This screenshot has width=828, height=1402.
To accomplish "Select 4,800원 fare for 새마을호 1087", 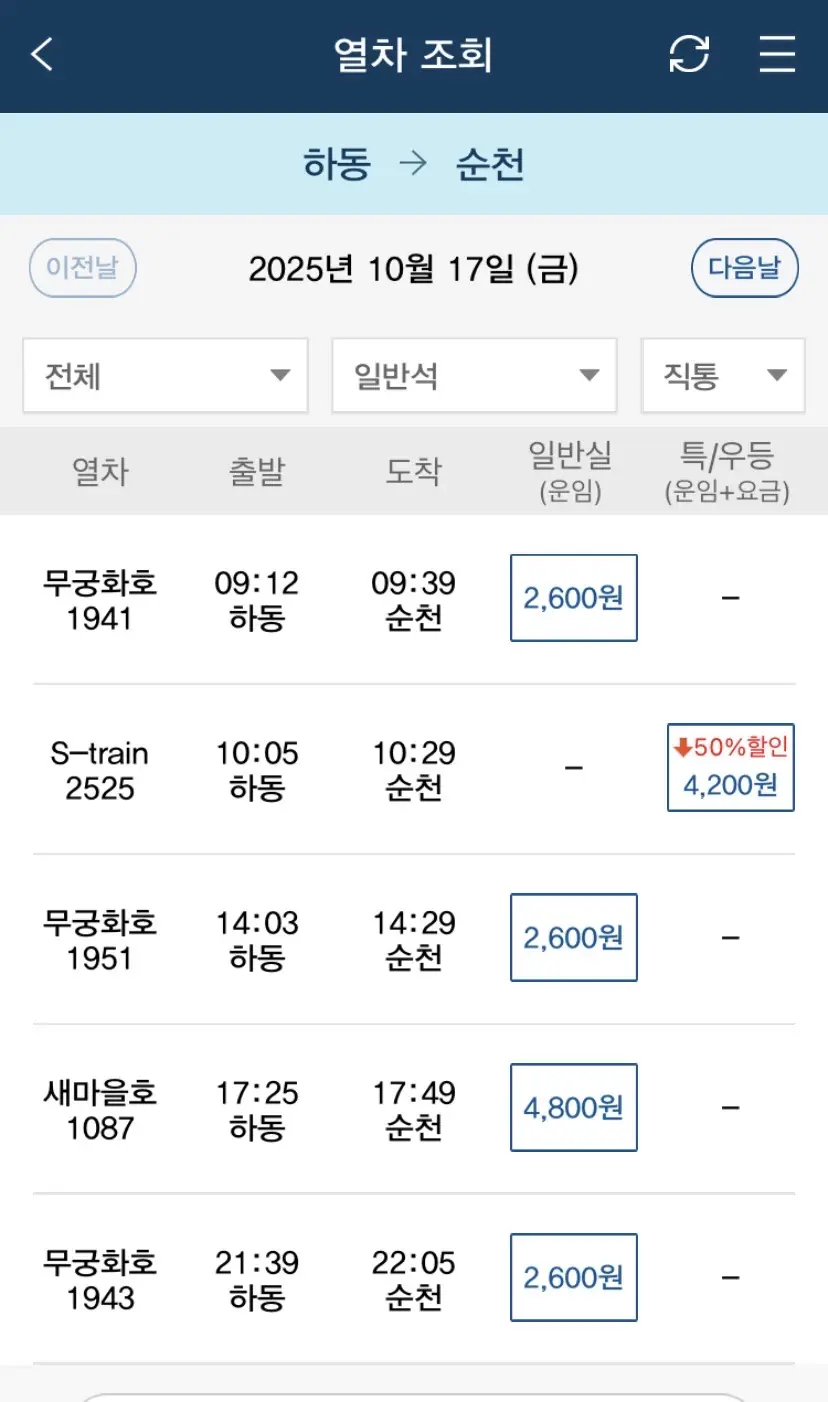I will 573,1108.
